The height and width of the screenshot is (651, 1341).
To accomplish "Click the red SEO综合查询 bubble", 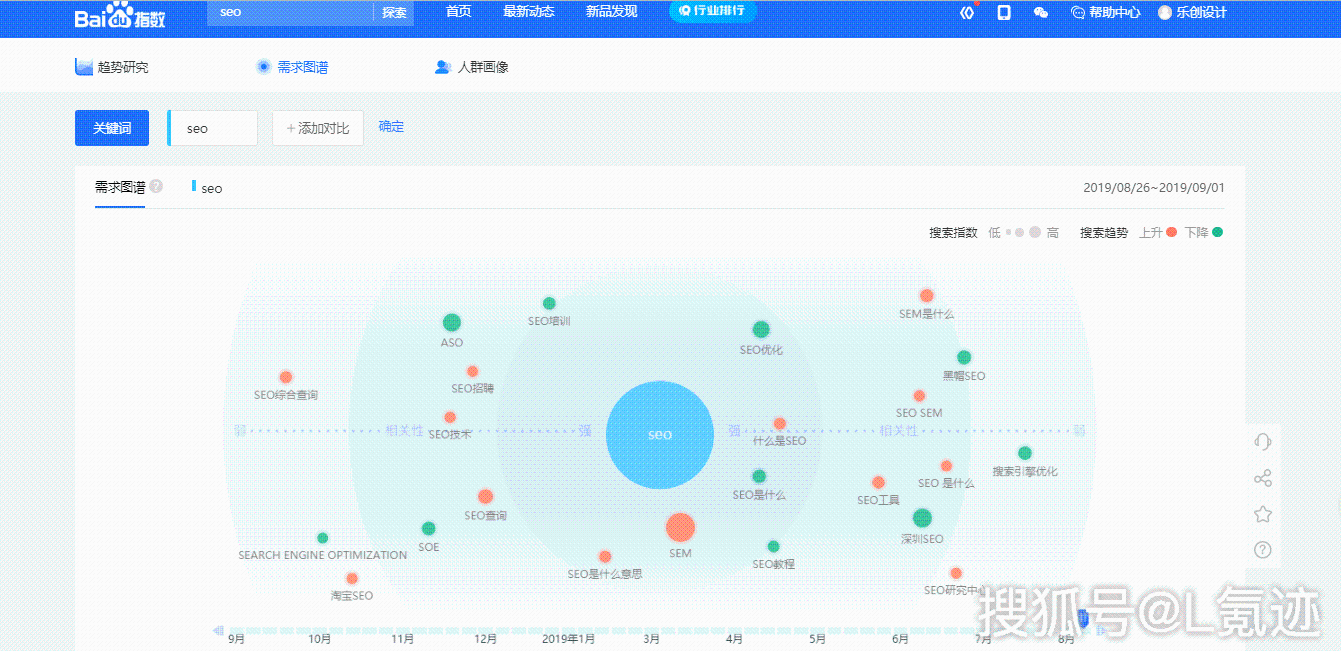I will click(x=286, y=377).
